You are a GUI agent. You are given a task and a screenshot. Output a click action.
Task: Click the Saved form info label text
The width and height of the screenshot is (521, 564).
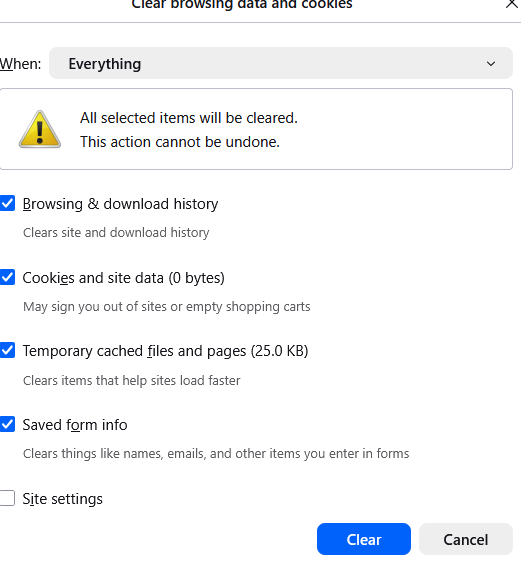tap(75, 425)
